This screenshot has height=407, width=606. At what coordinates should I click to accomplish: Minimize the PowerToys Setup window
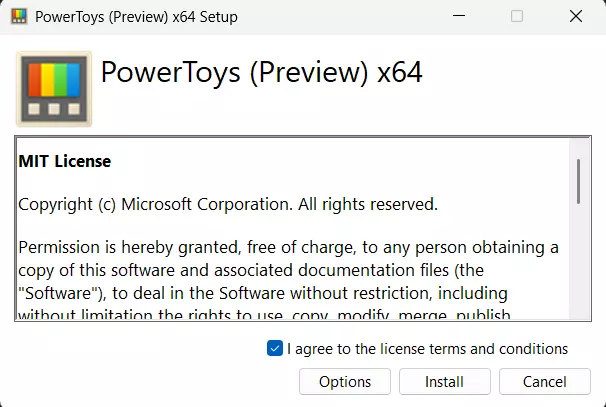(458, 16)
